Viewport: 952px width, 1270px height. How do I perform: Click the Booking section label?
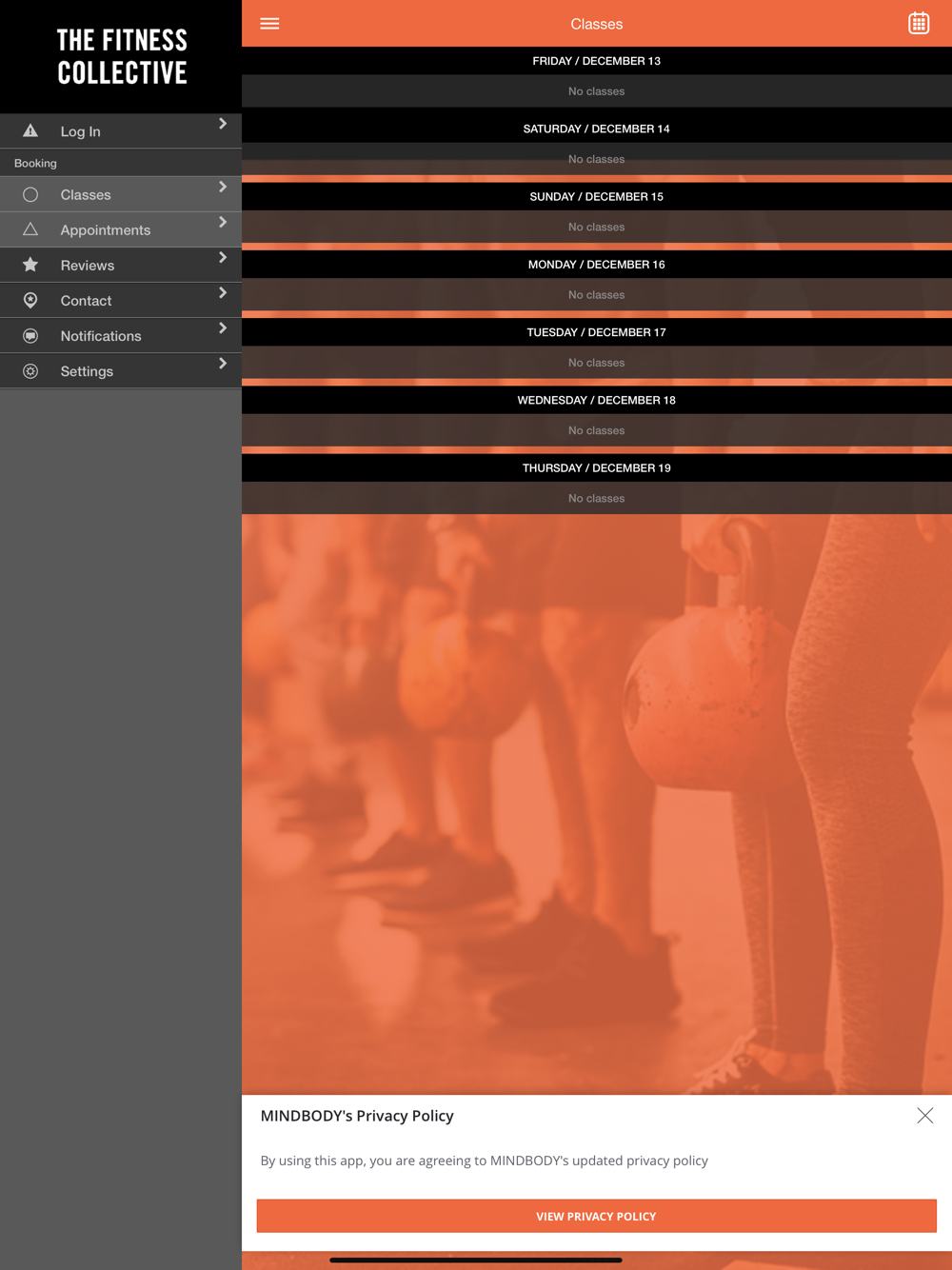[x=35, y=163]
